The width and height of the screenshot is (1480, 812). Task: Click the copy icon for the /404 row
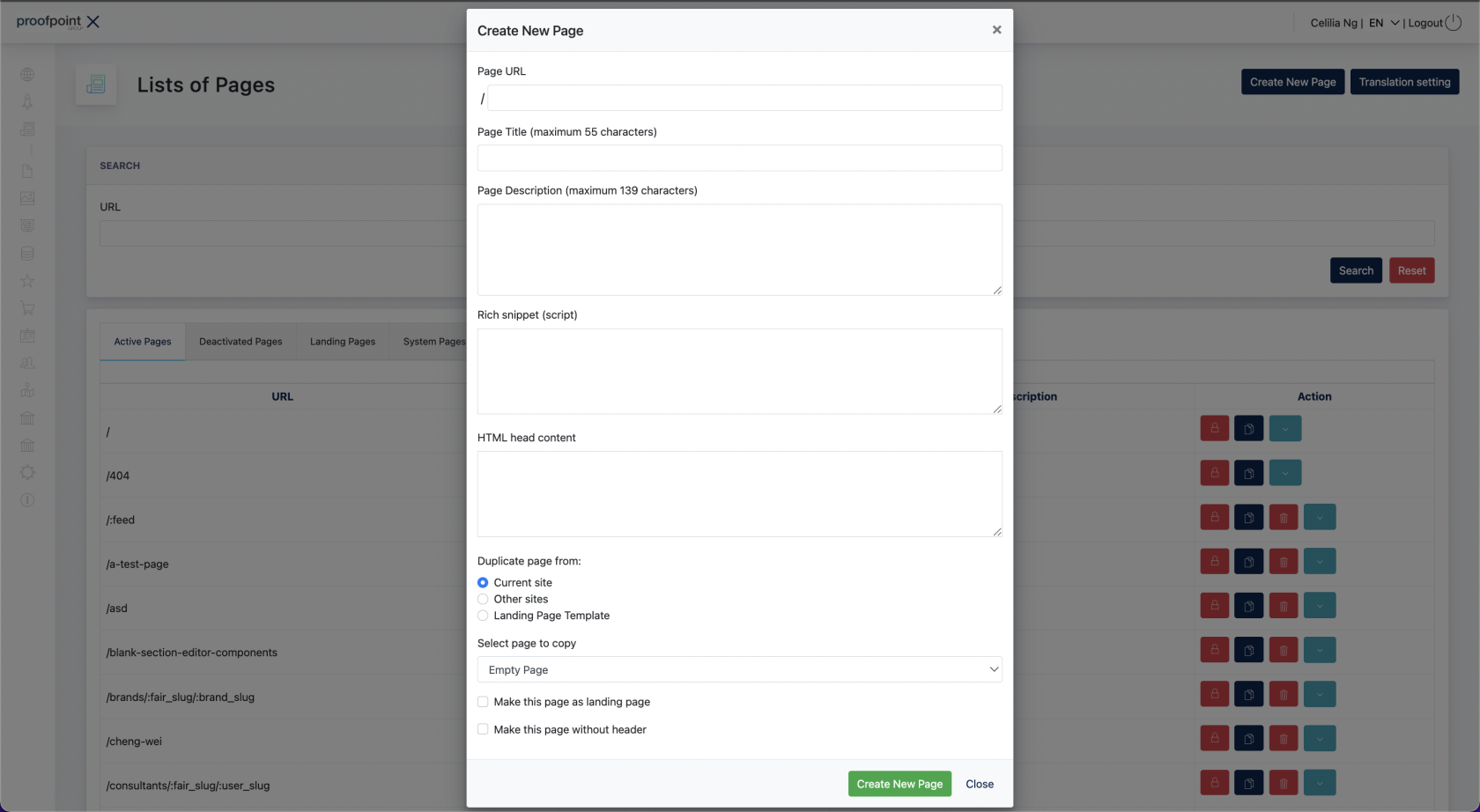pyautogui.click(x=1248, y=473)
